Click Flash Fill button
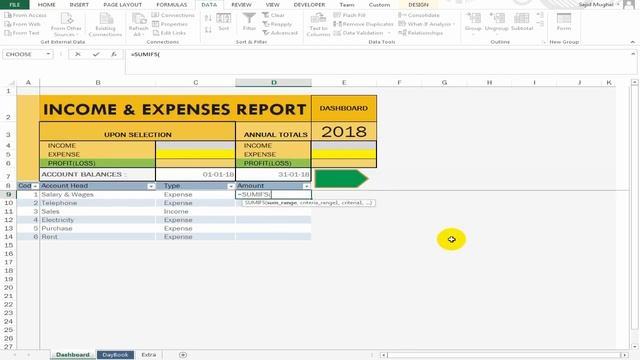This screenshot has height=360, width=640. 350,15
